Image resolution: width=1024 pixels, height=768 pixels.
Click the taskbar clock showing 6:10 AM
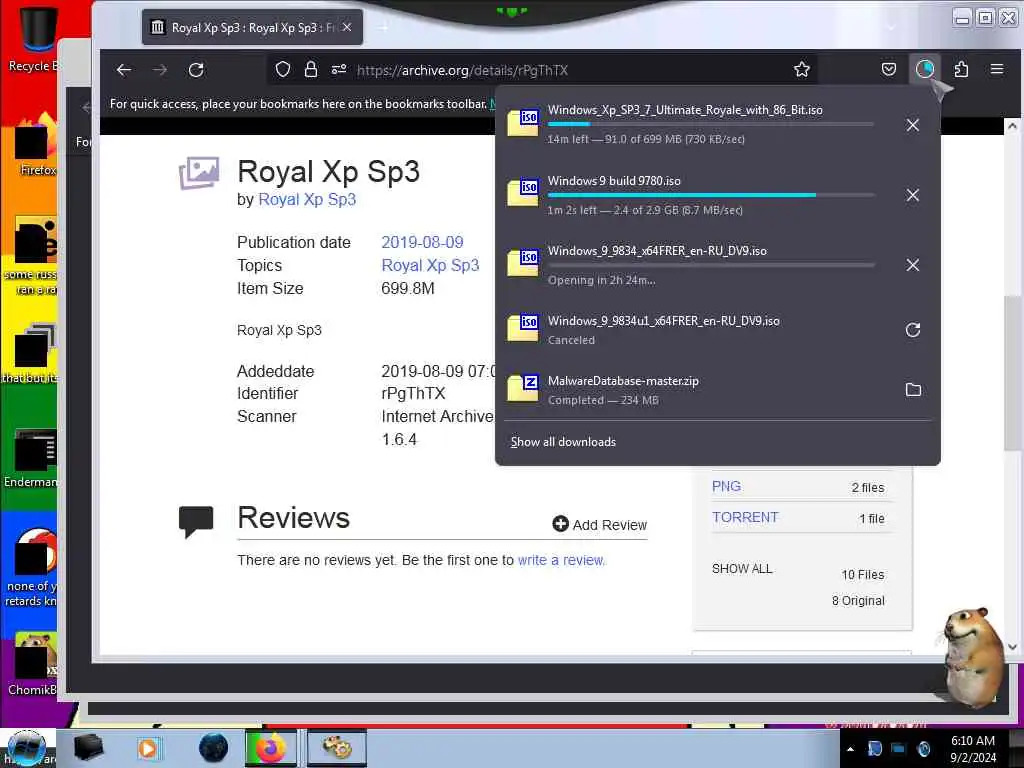[972, 749]
